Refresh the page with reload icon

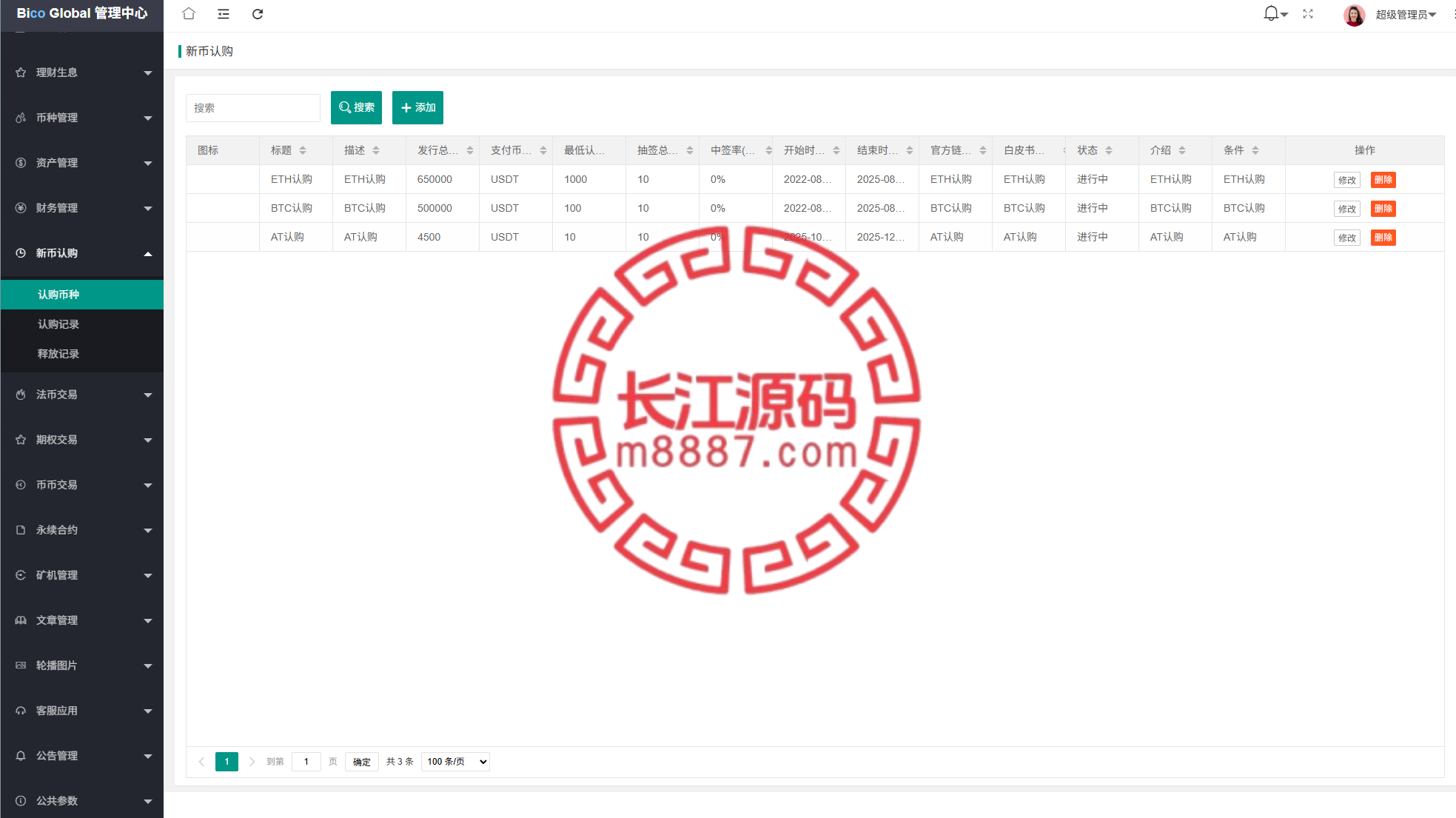(x=258, y=14)
